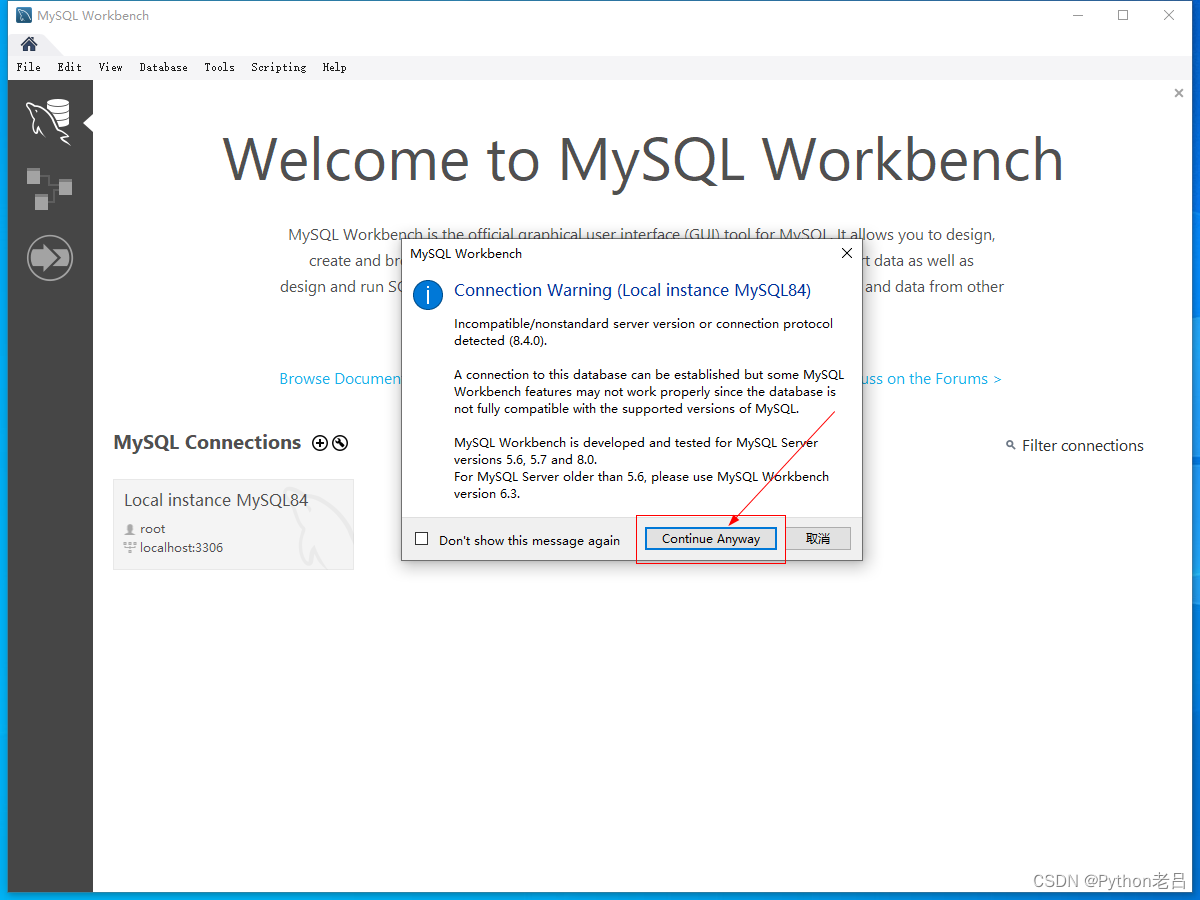Click the MySQL Workbench title bar app icon
The height and width of the screenshot is (900, 1200).
click(x=24, y=15)
